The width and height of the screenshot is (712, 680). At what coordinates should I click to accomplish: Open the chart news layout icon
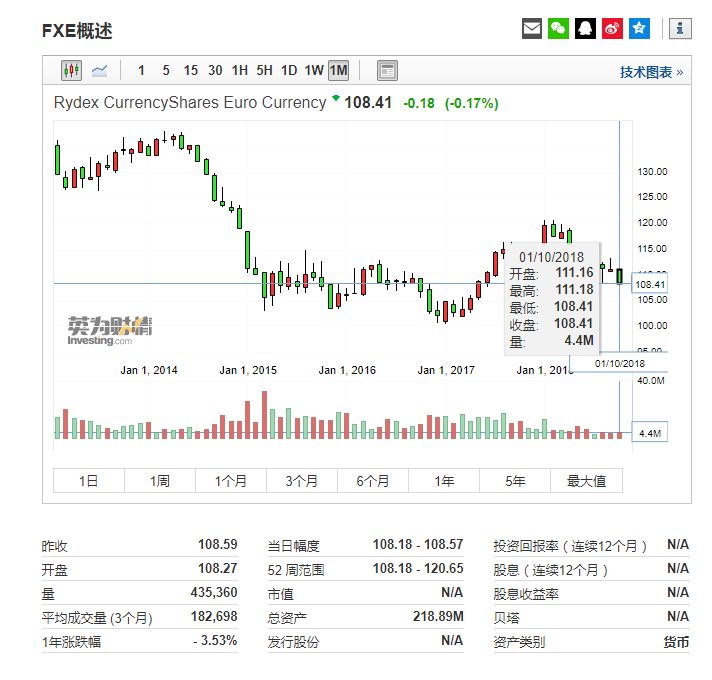coord(387,71)
